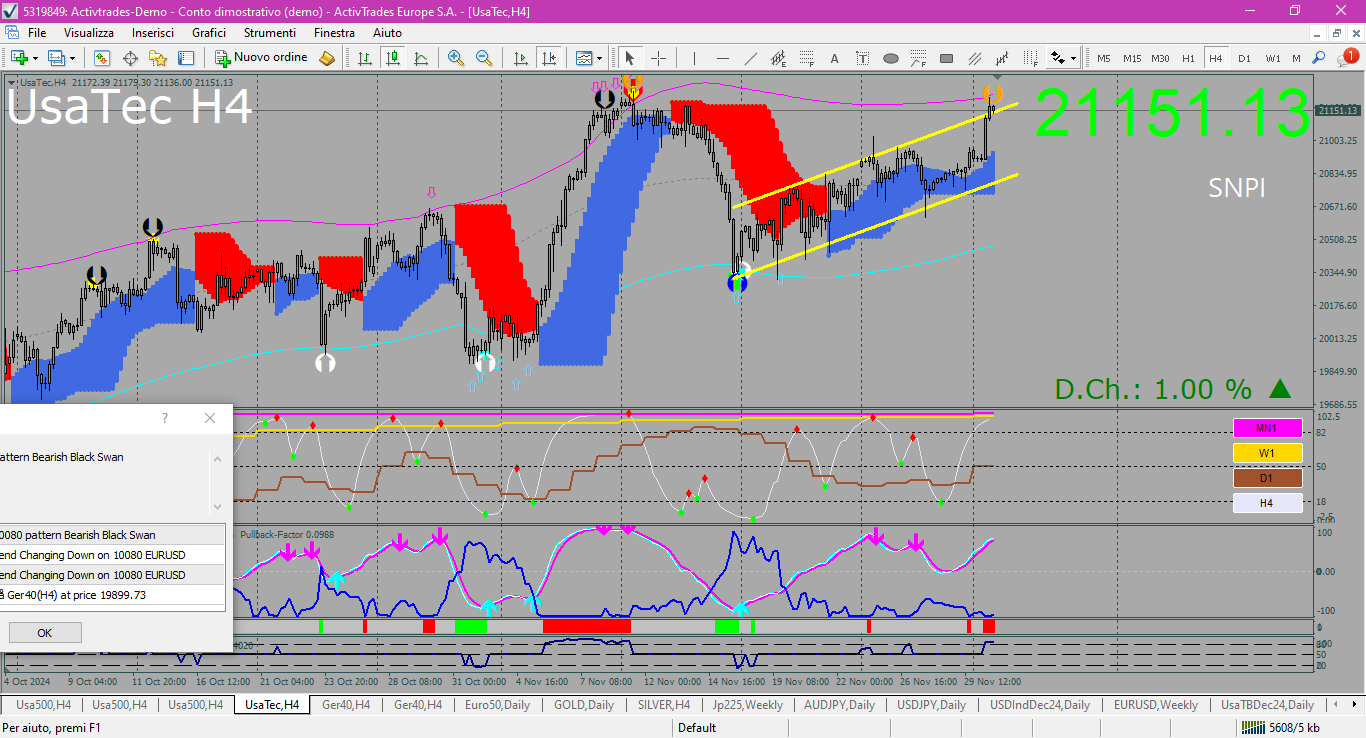Open the Strumenti menu
Screen dimensions: 1366x738
pyautogui.click(x=270, y=32)
